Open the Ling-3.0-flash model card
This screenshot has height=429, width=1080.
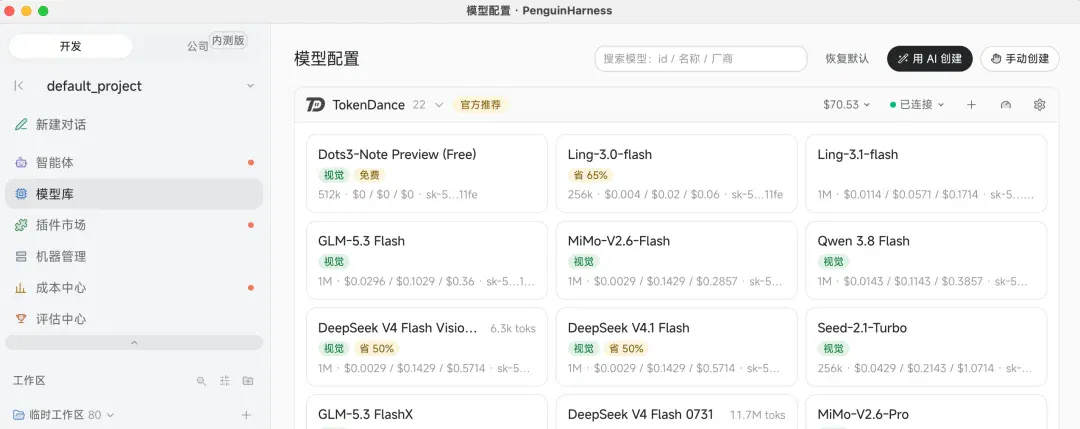pyautogui.click(x=676, y=174)
